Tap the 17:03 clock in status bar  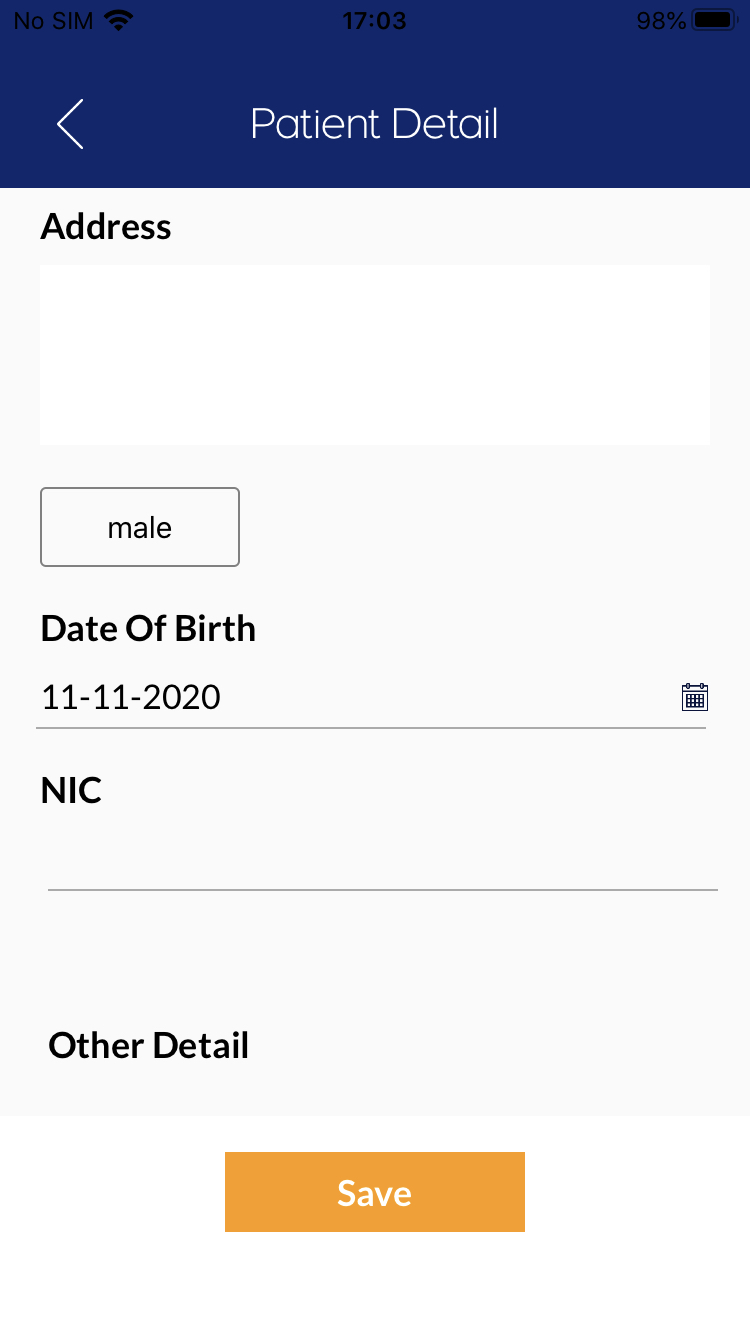[x=374, y=20]
